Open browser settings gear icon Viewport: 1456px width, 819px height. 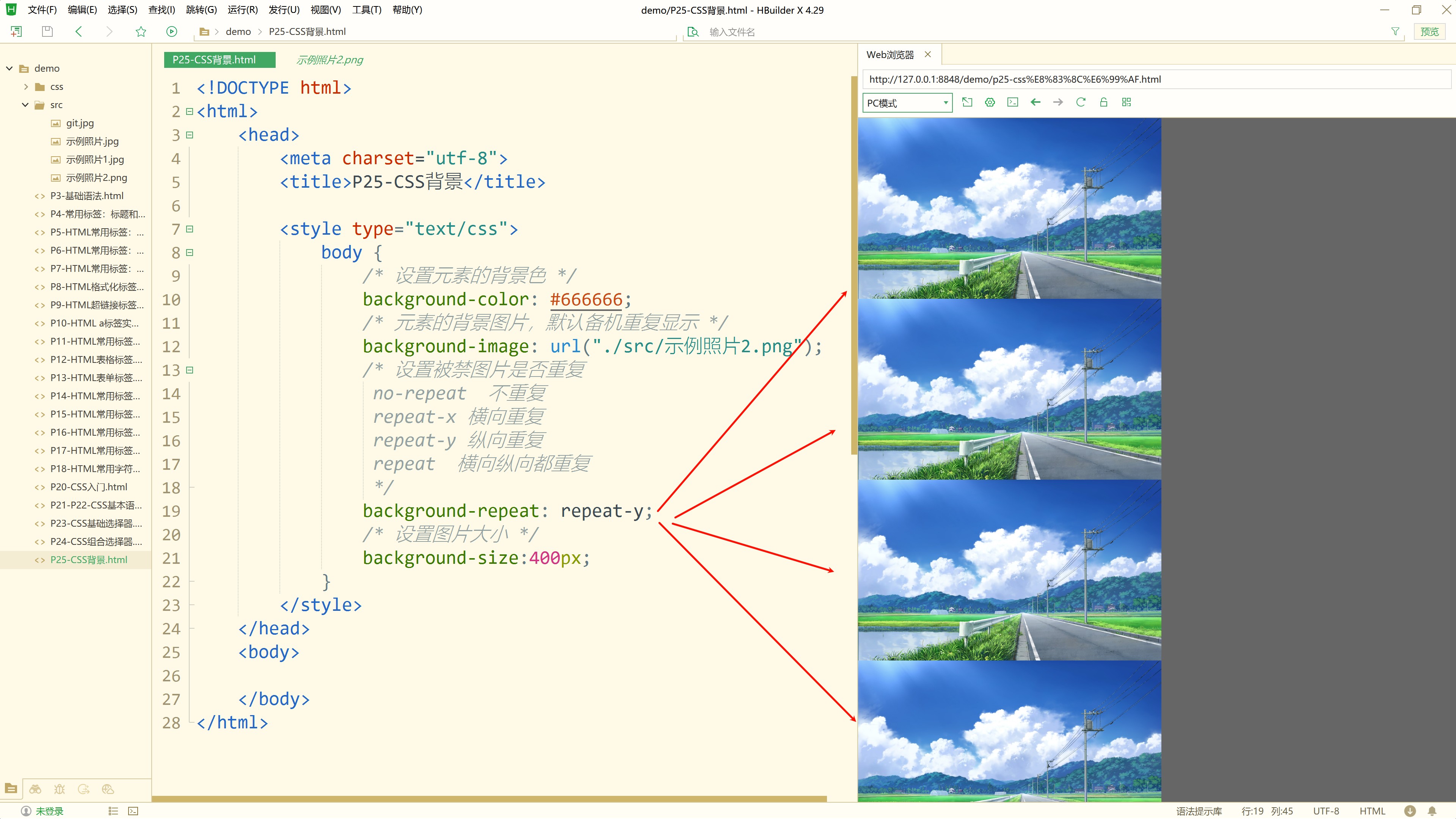pyautogui.click(x=990, y=102)
